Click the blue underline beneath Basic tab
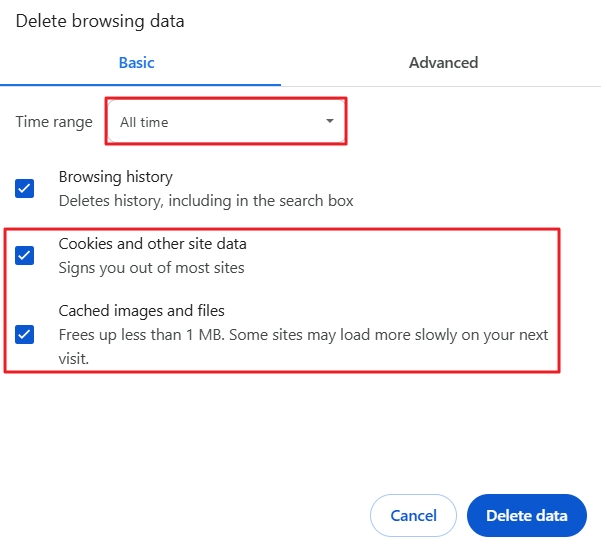This screenshot has width=601, height=549. 140,85
